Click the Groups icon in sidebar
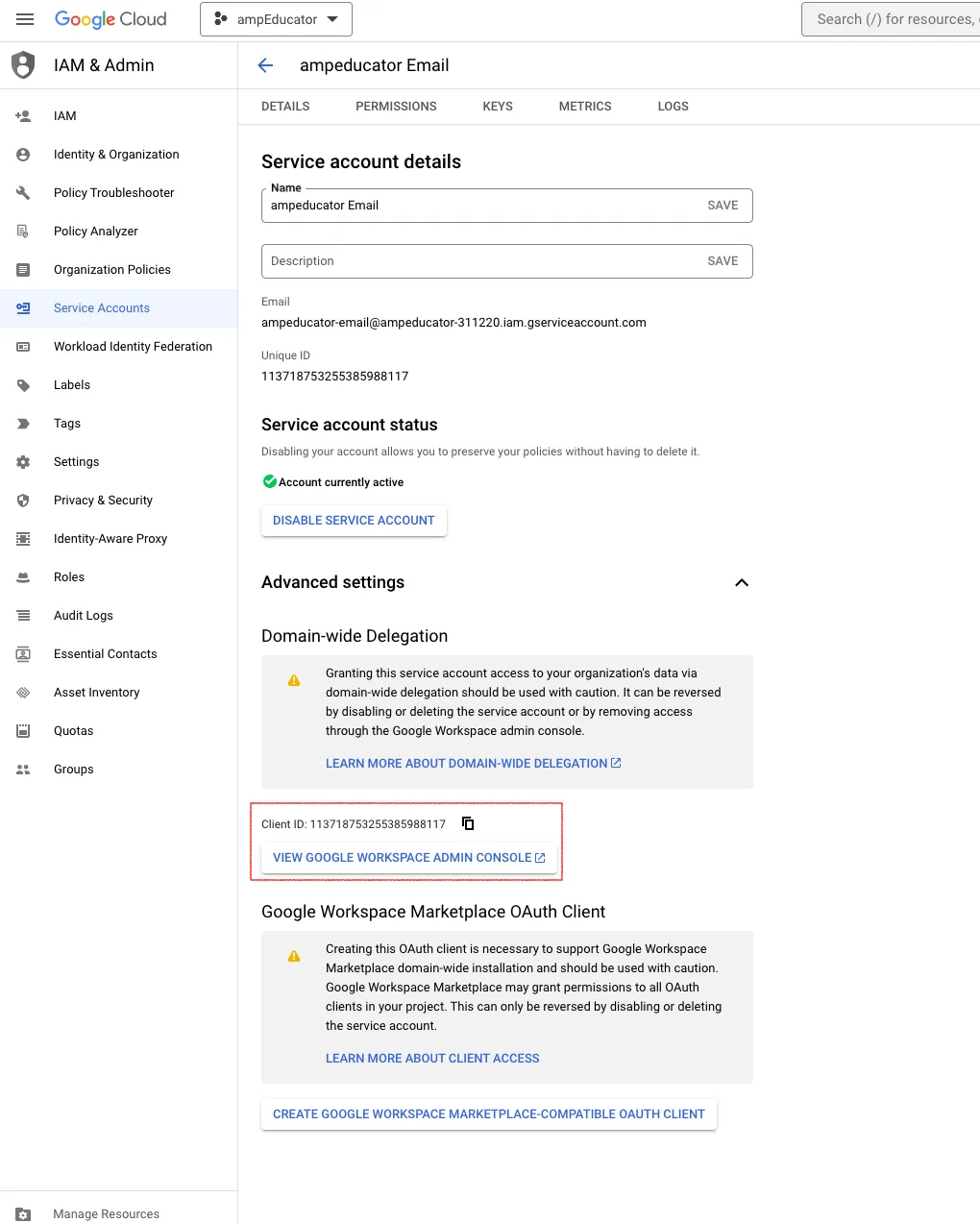Image resolution: width=980 pixels, height=1223 pixels. pyautogui.click(x=23, y=770)
